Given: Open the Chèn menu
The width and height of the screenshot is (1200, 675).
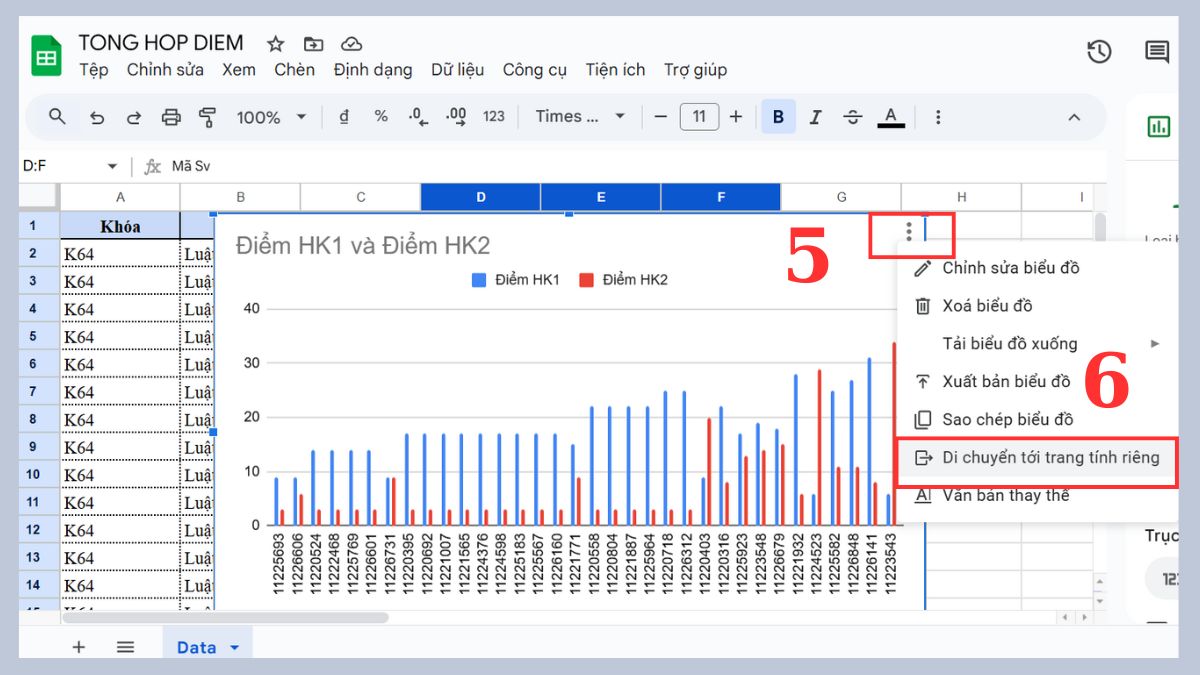Looking at the screenshot, I should click(x=295, y=70).
